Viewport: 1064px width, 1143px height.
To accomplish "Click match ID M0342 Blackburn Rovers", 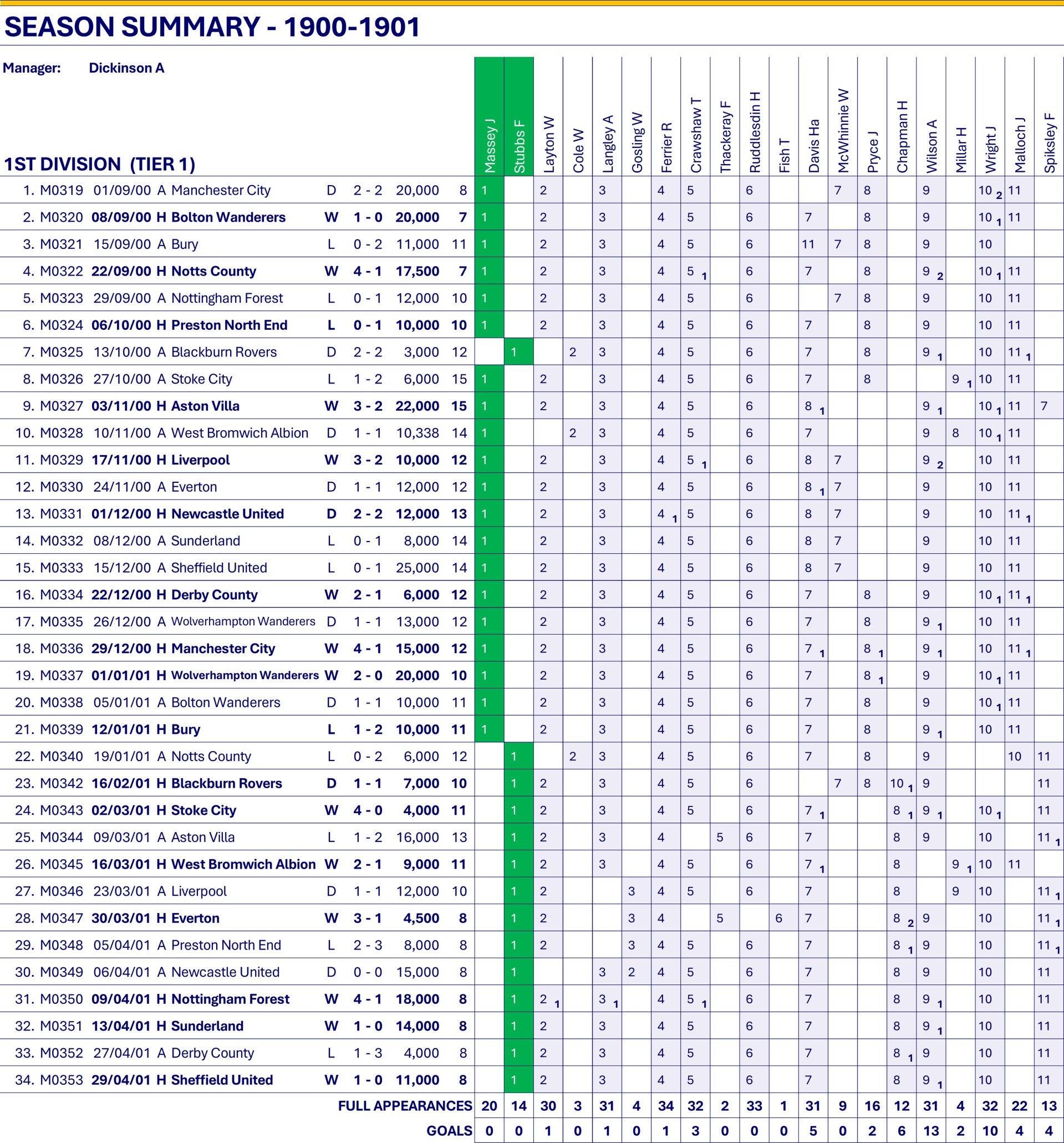I will [x=62, y=783].
